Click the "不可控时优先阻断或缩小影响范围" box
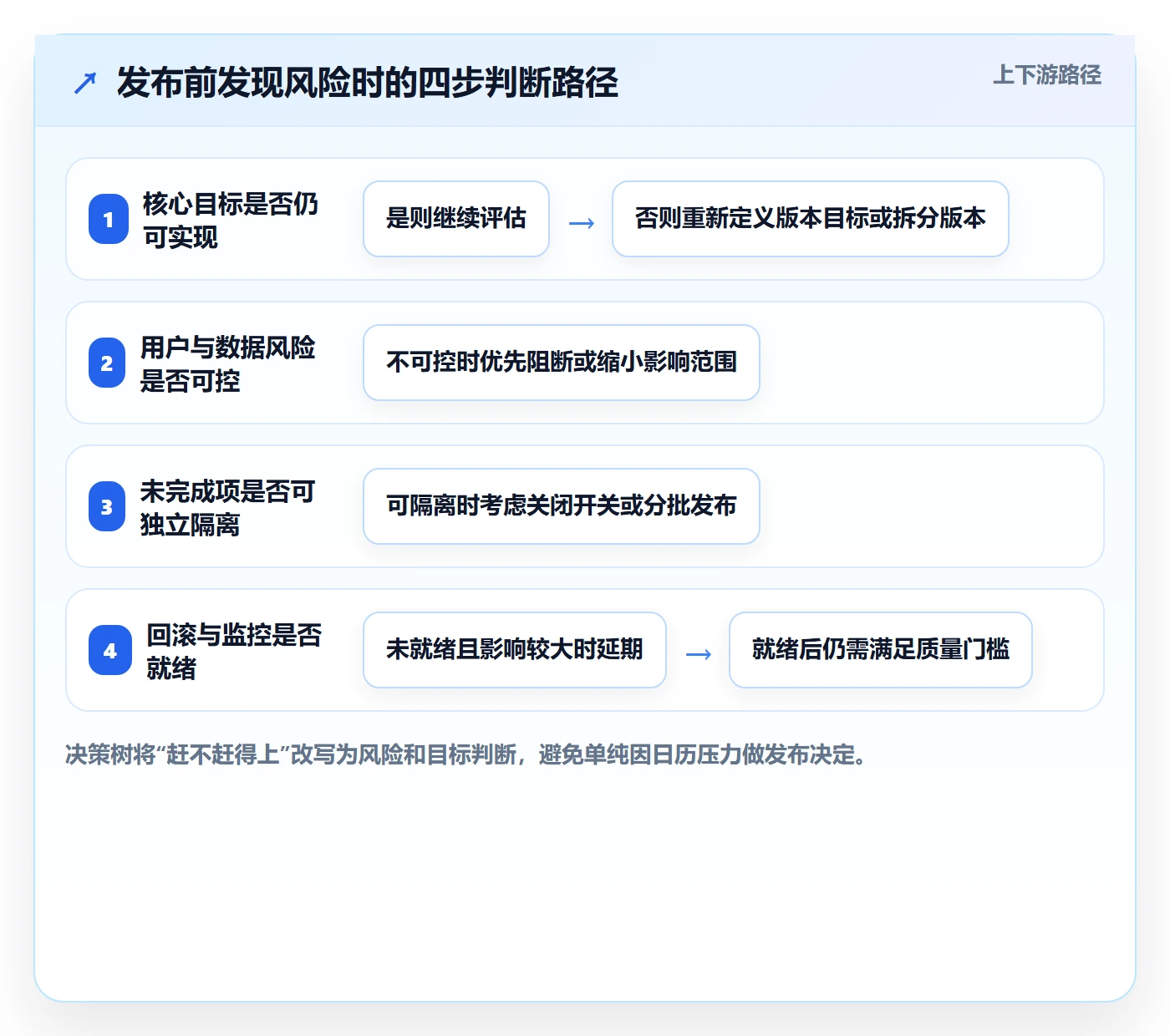 tap(562, 363)
